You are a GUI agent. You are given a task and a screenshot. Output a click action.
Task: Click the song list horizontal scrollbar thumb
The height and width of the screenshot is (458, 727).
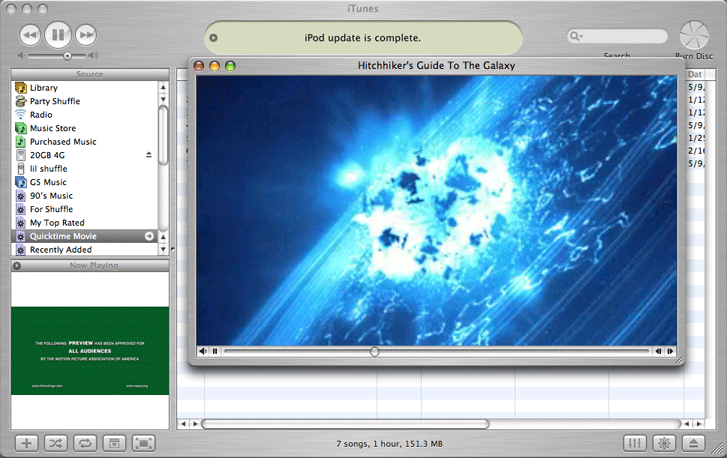(x=345, y=424)
